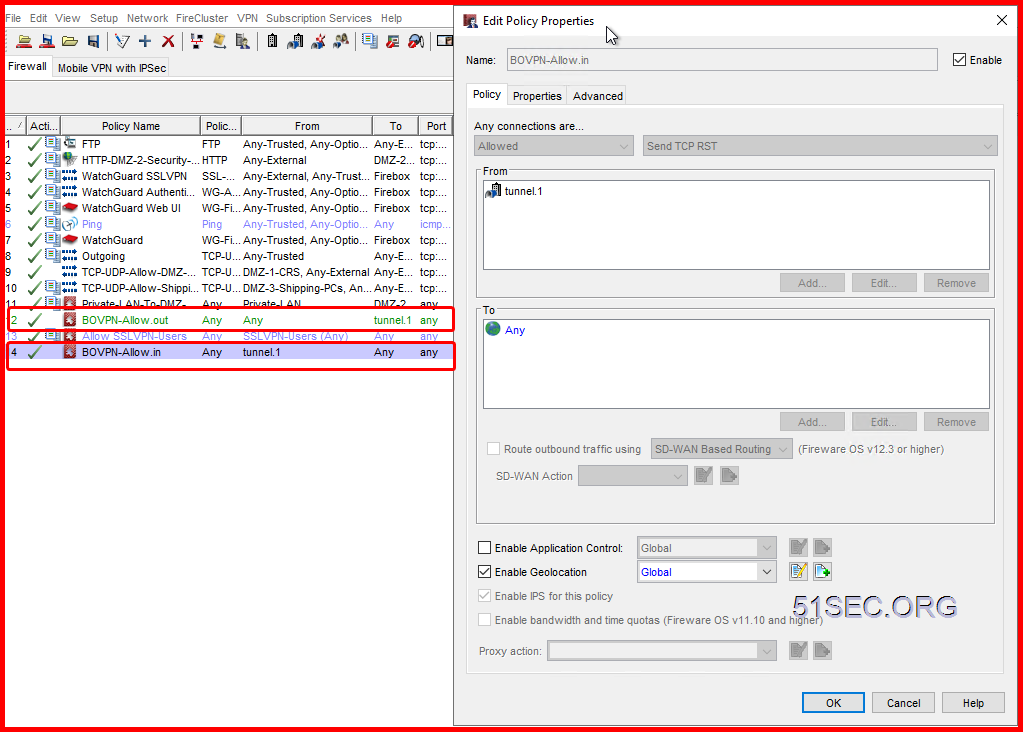This screenshot has width=1023, height=732.
Task: Click the red blocked window toolbar icon
Action: tap(393, 41)
